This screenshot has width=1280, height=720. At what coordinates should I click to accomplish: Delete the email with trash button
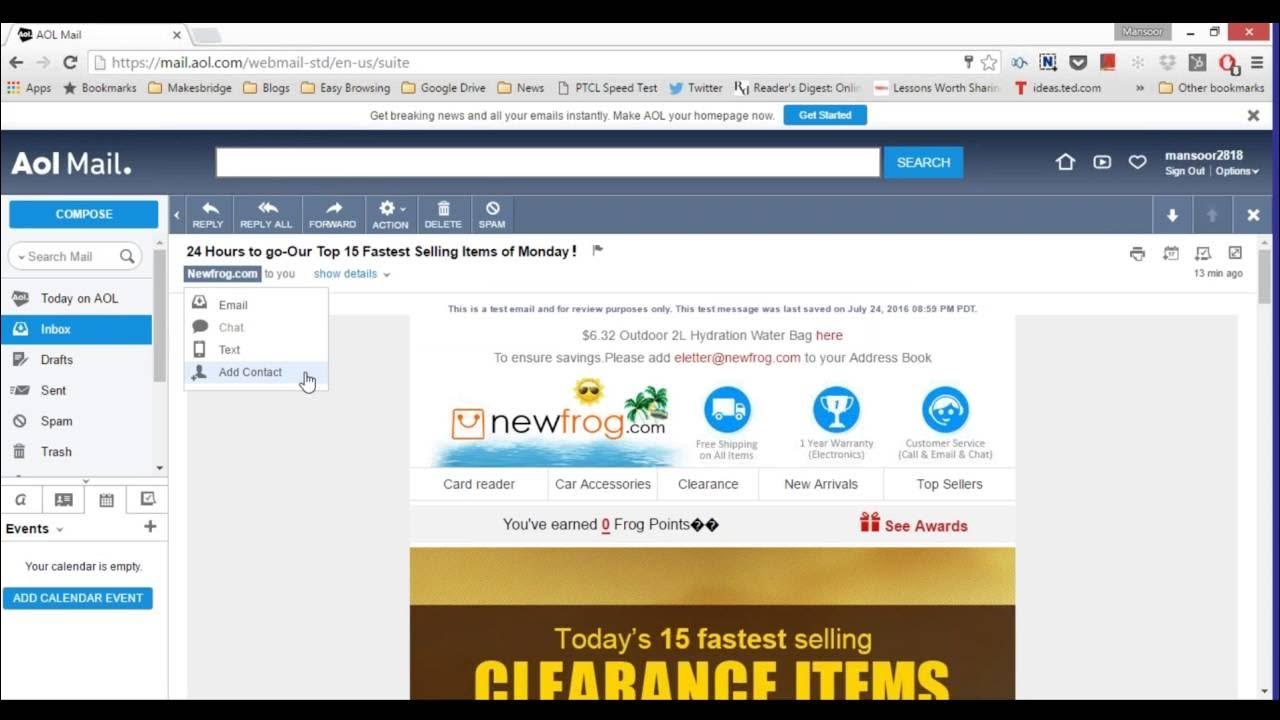point(443,214)
